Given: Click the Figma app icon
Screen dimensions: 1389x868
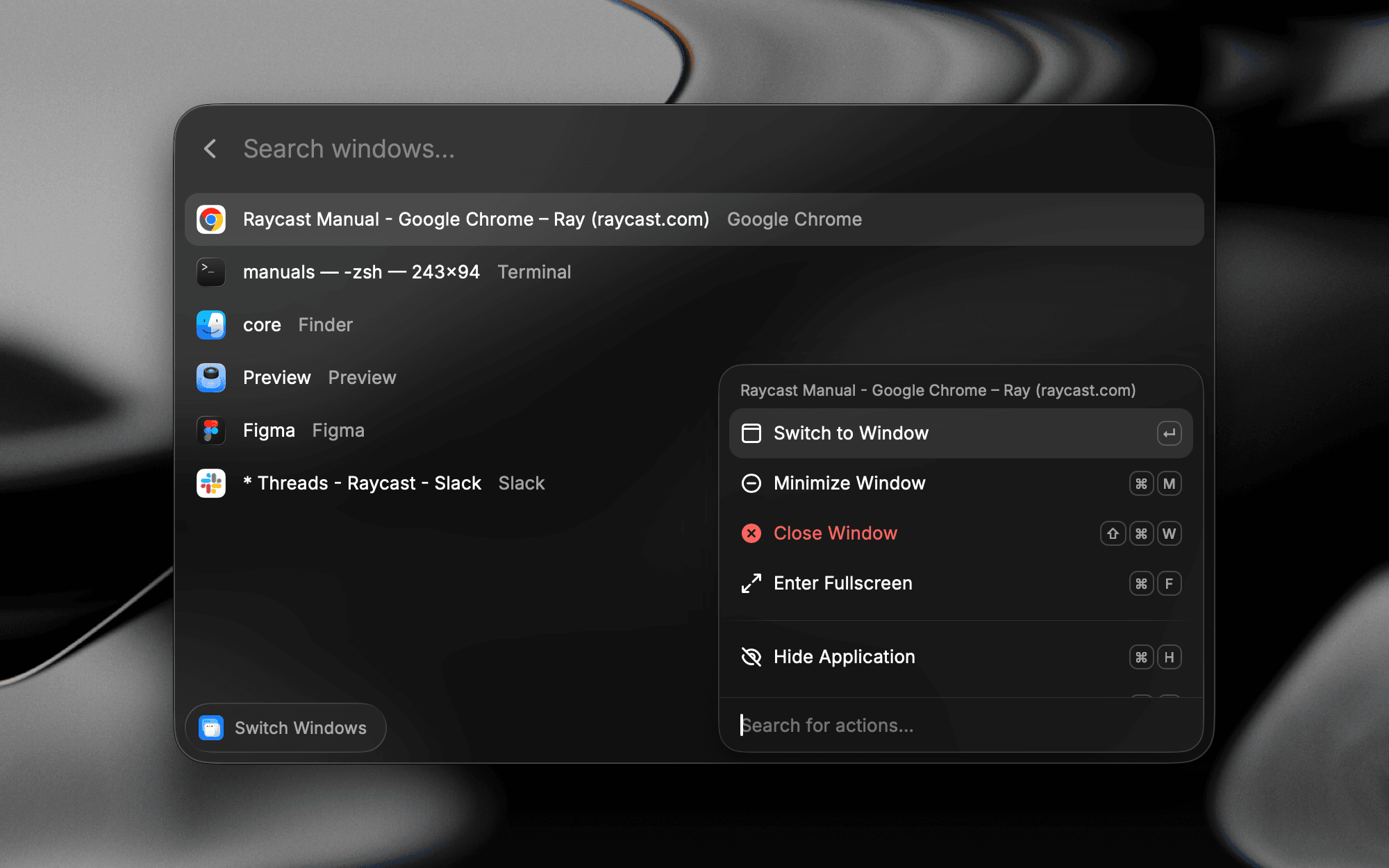Looking at the screenshot, I should pyautogui.click(x=211, y=431).
